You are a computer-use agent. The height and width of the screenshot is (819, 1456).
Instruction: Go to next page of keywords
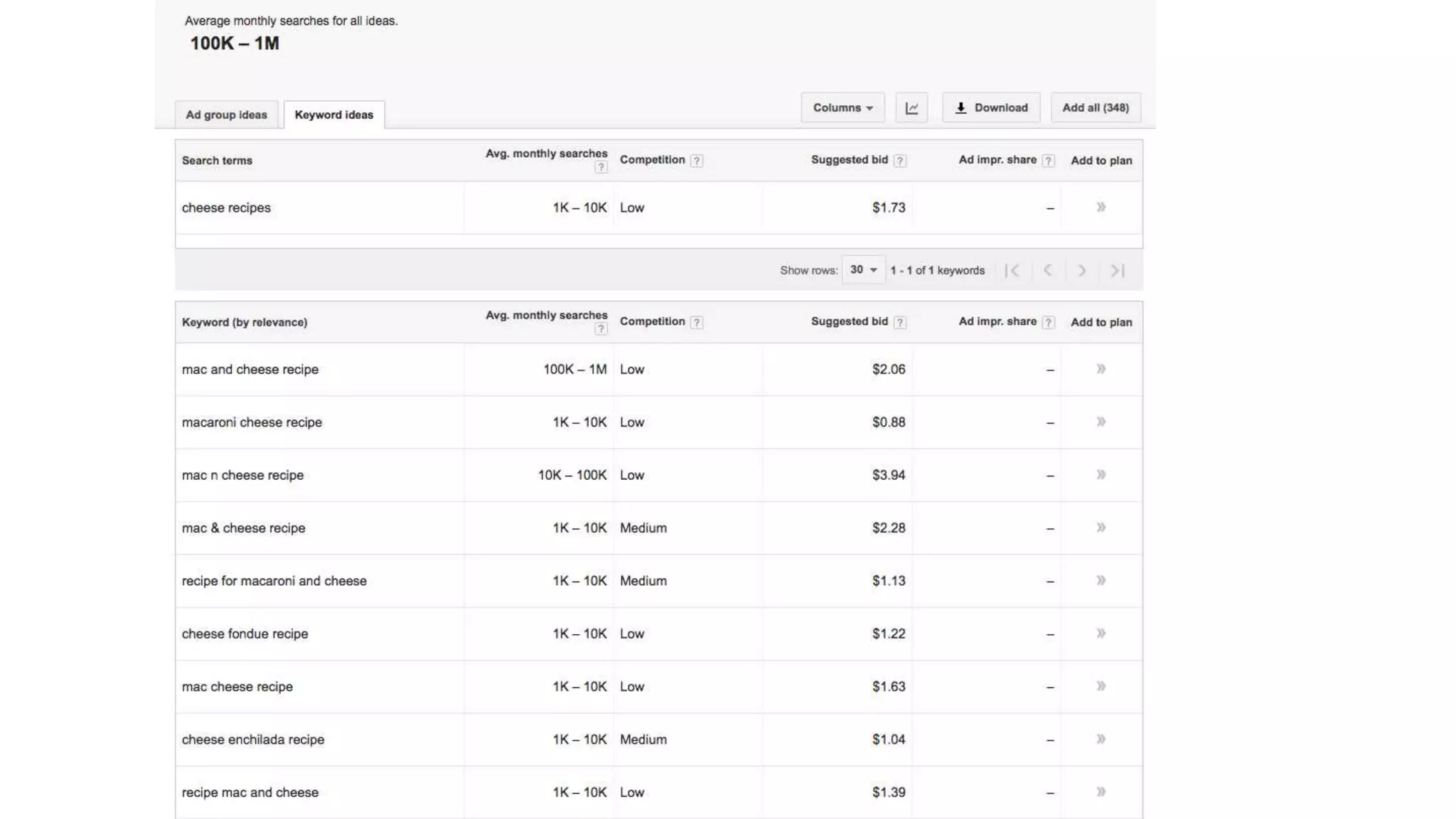(1081, 270)
